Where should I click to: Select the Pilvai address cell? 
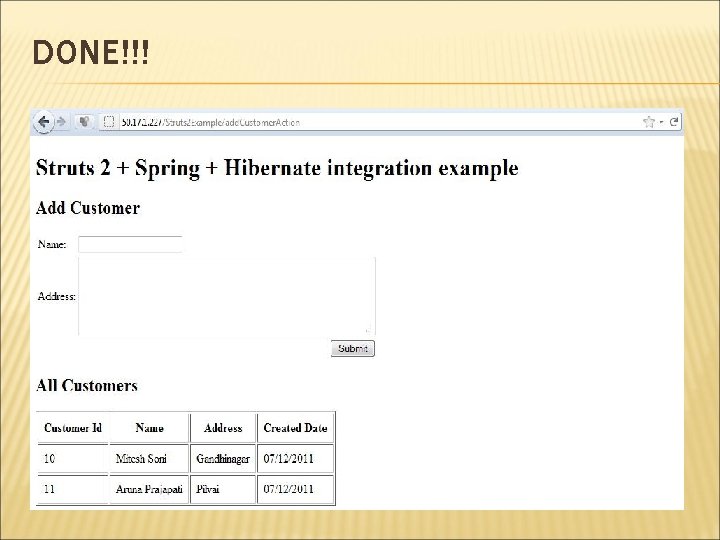223,489
